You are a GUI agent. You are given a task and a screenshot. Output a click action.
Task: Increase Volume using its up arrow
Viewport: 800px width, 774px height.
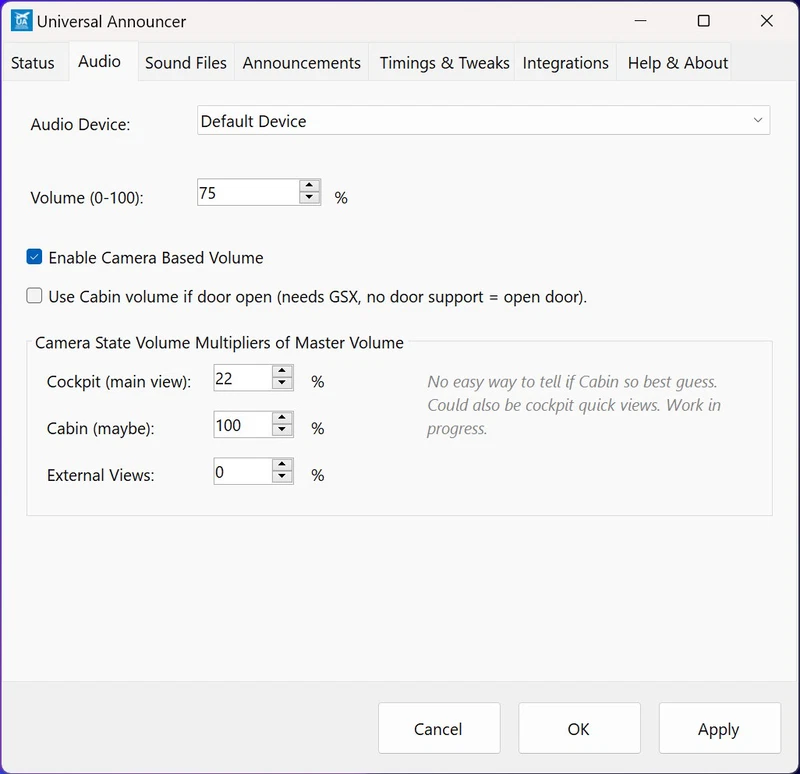[309, 186]
